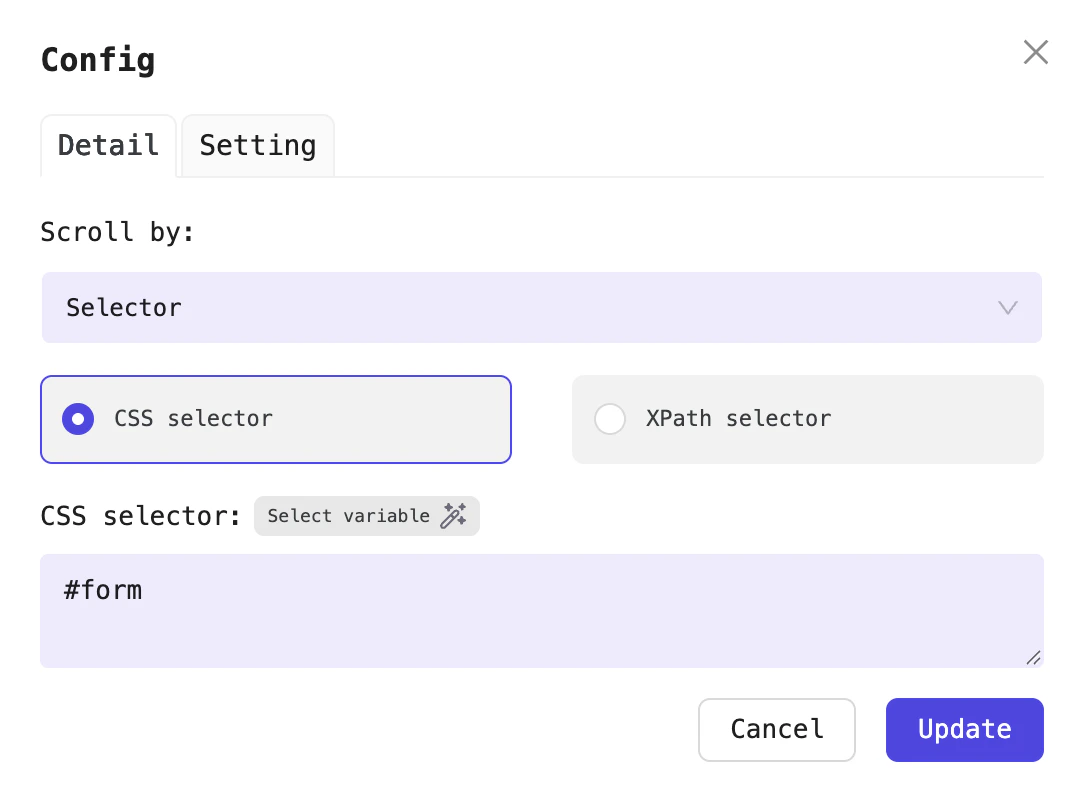
Task: Click the Select variable button
Action: click(x=366, y=516)
